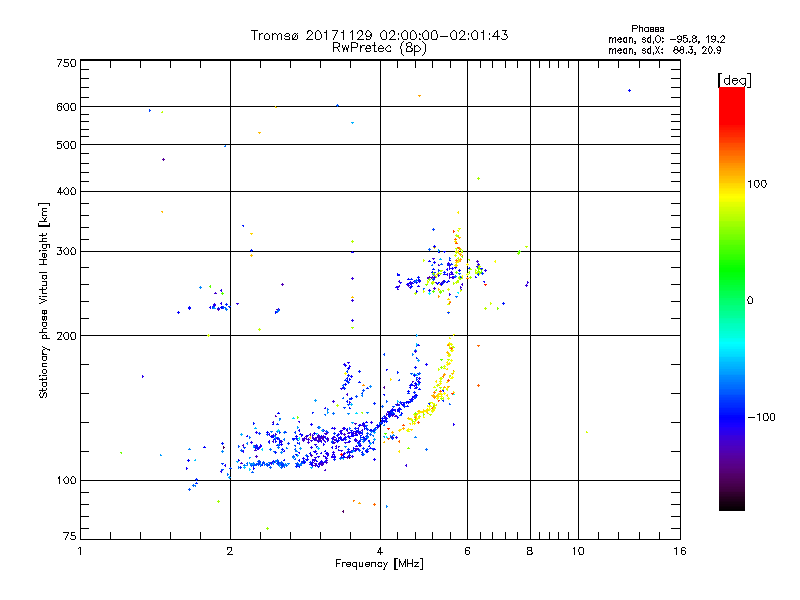Click the height axis tick "100" on left
The height and width of the screenshot is (600, 800).
(x=66, y=481)
